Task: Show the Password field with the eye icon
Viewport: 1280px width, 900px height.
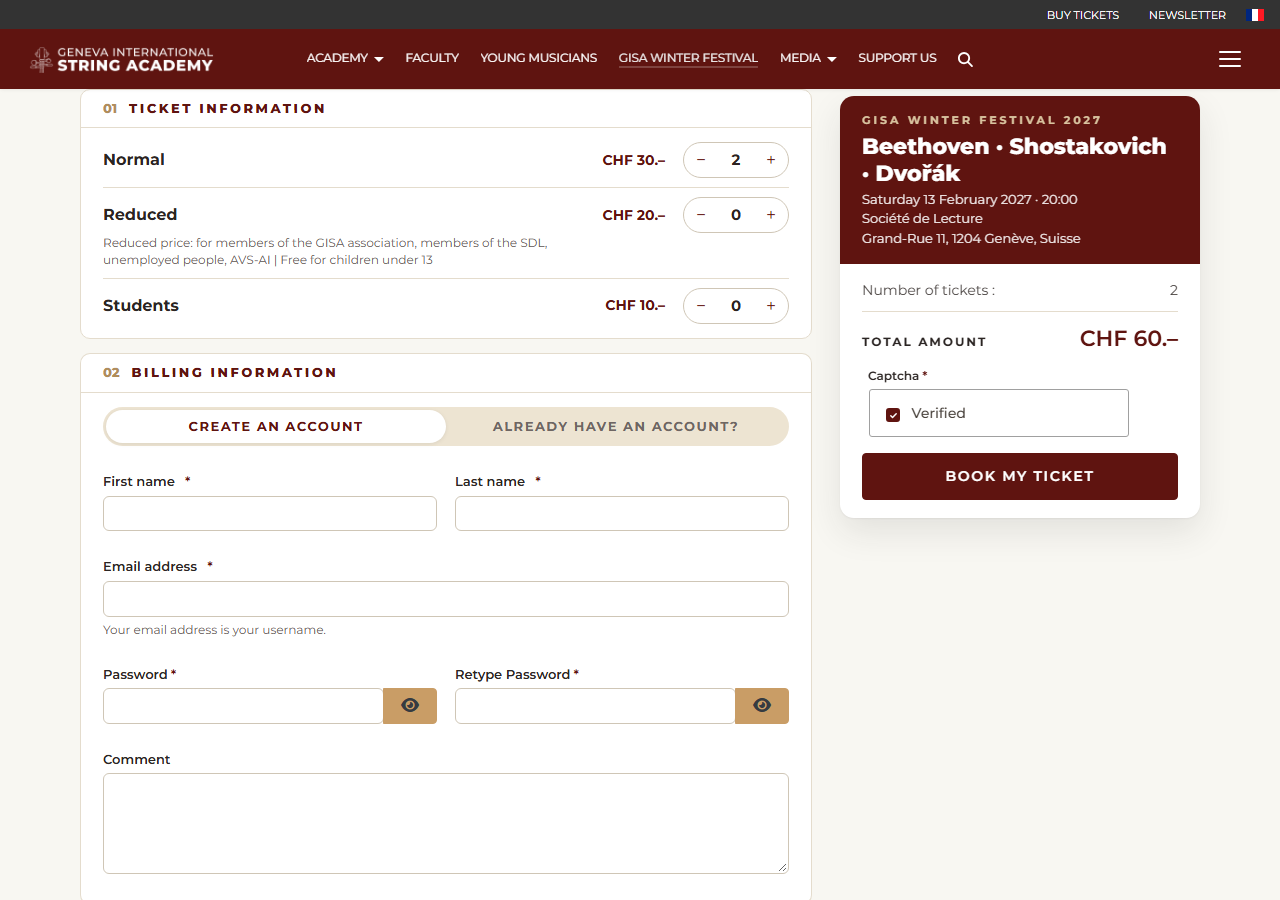Action: tap(410, 706)
